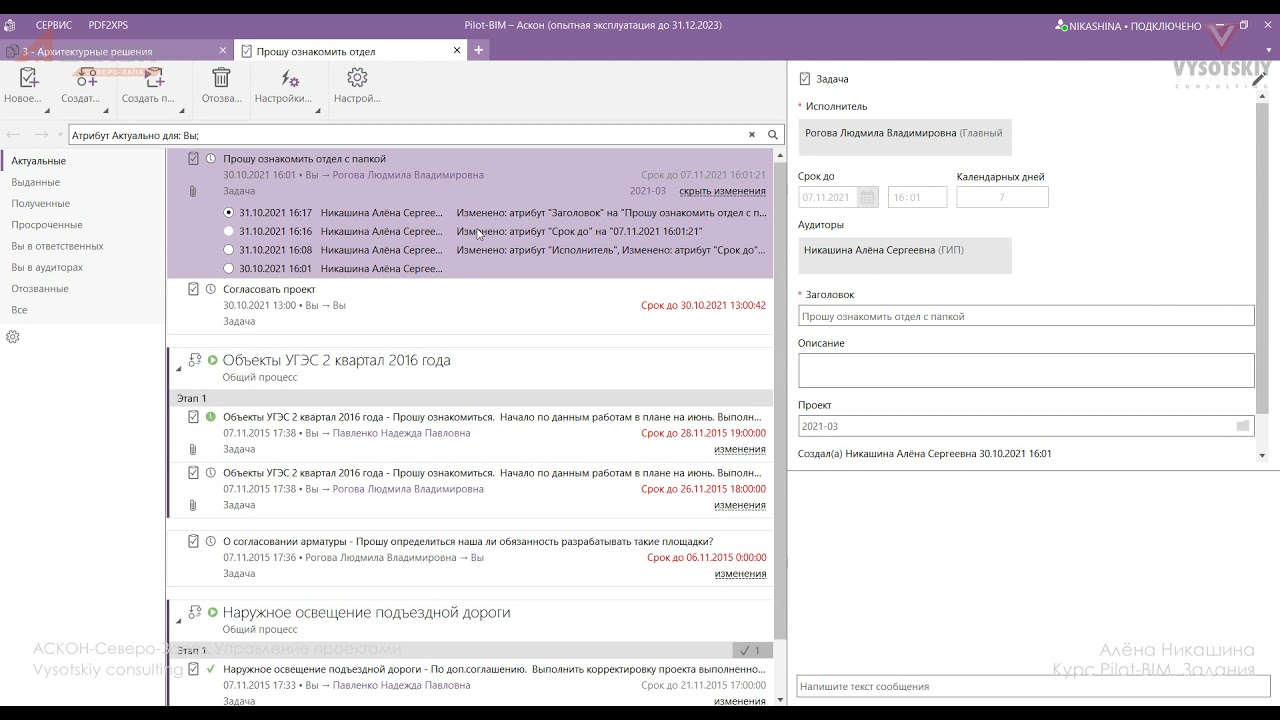Click изменения link under Срок до 26.11.2015
This screenshot has height=720, width=1280.
[x=740, y=505]
